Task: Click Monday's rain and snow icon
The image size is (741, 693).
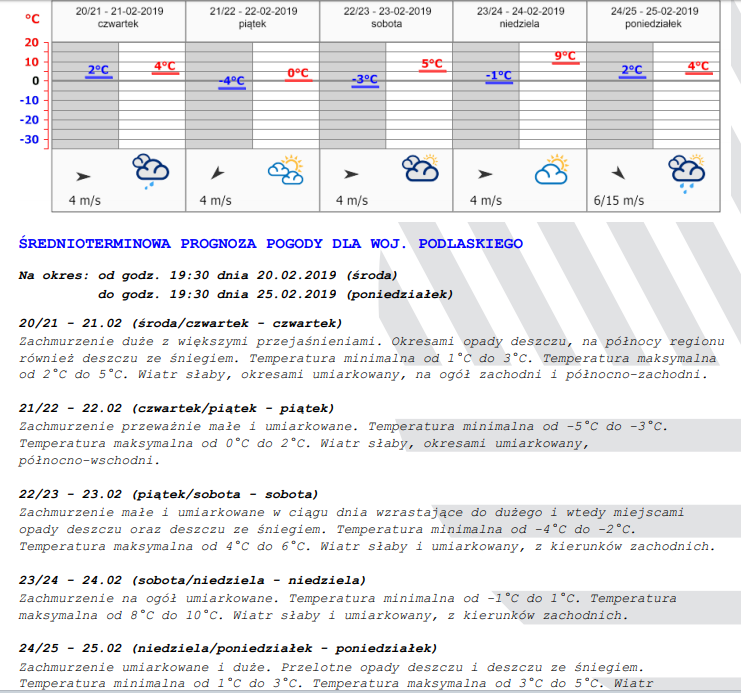Action: pyautogui.click(x=687, y=171)
